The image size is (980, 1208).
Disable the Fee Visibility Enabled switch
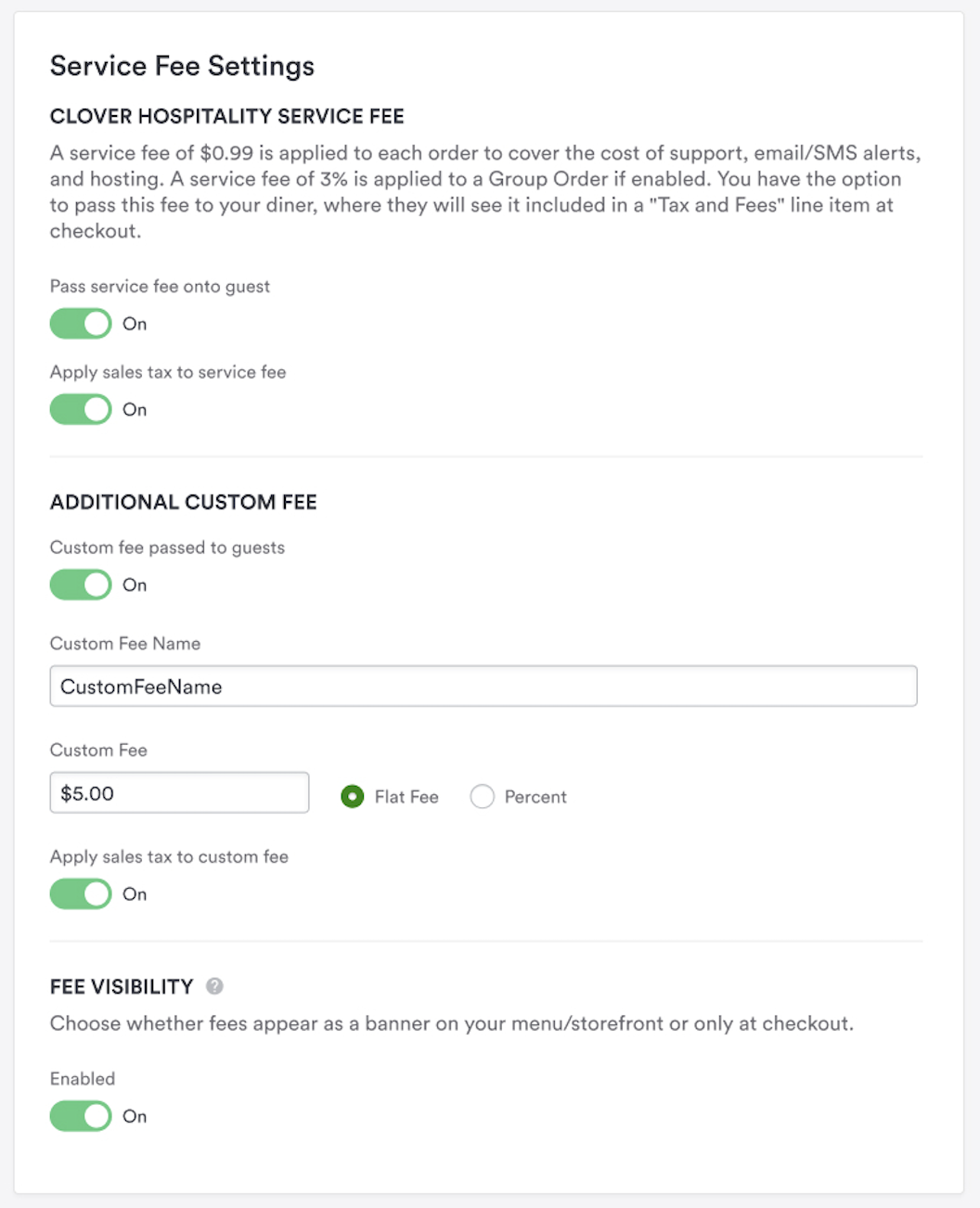tap(81, 1116)
